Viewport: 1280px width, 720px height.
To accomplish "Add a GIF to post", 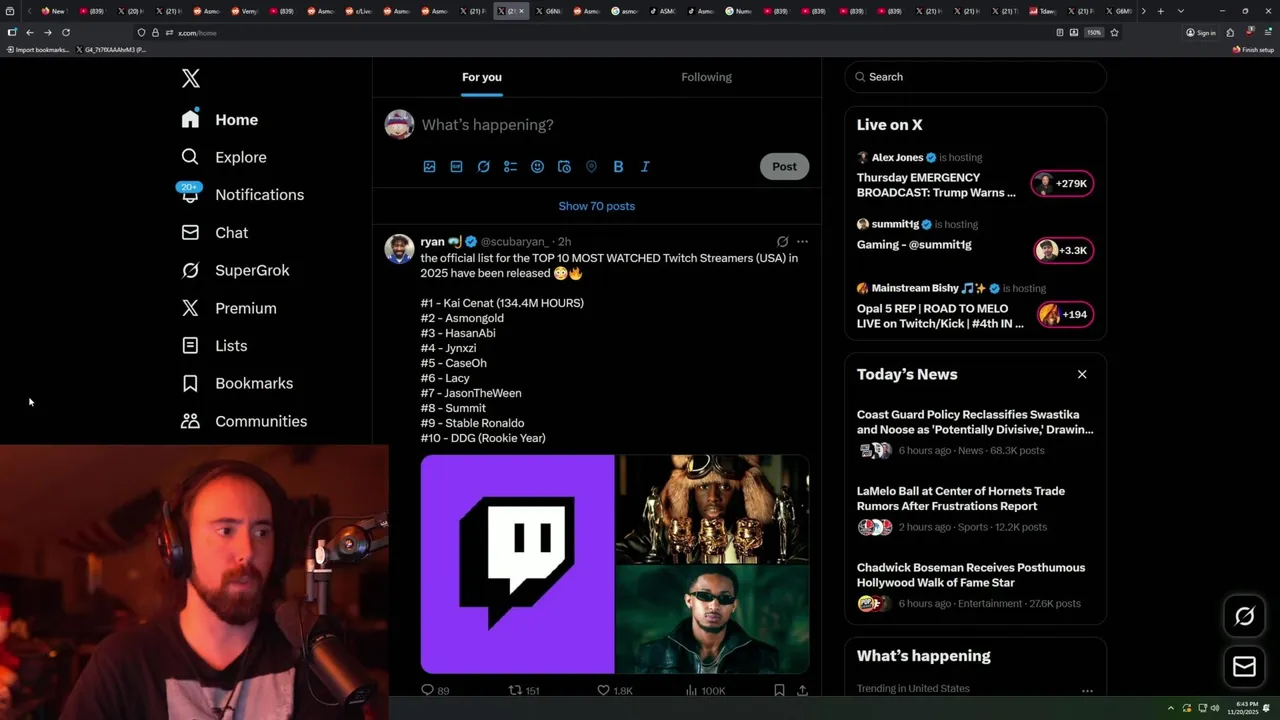I will tap(456, 166).
